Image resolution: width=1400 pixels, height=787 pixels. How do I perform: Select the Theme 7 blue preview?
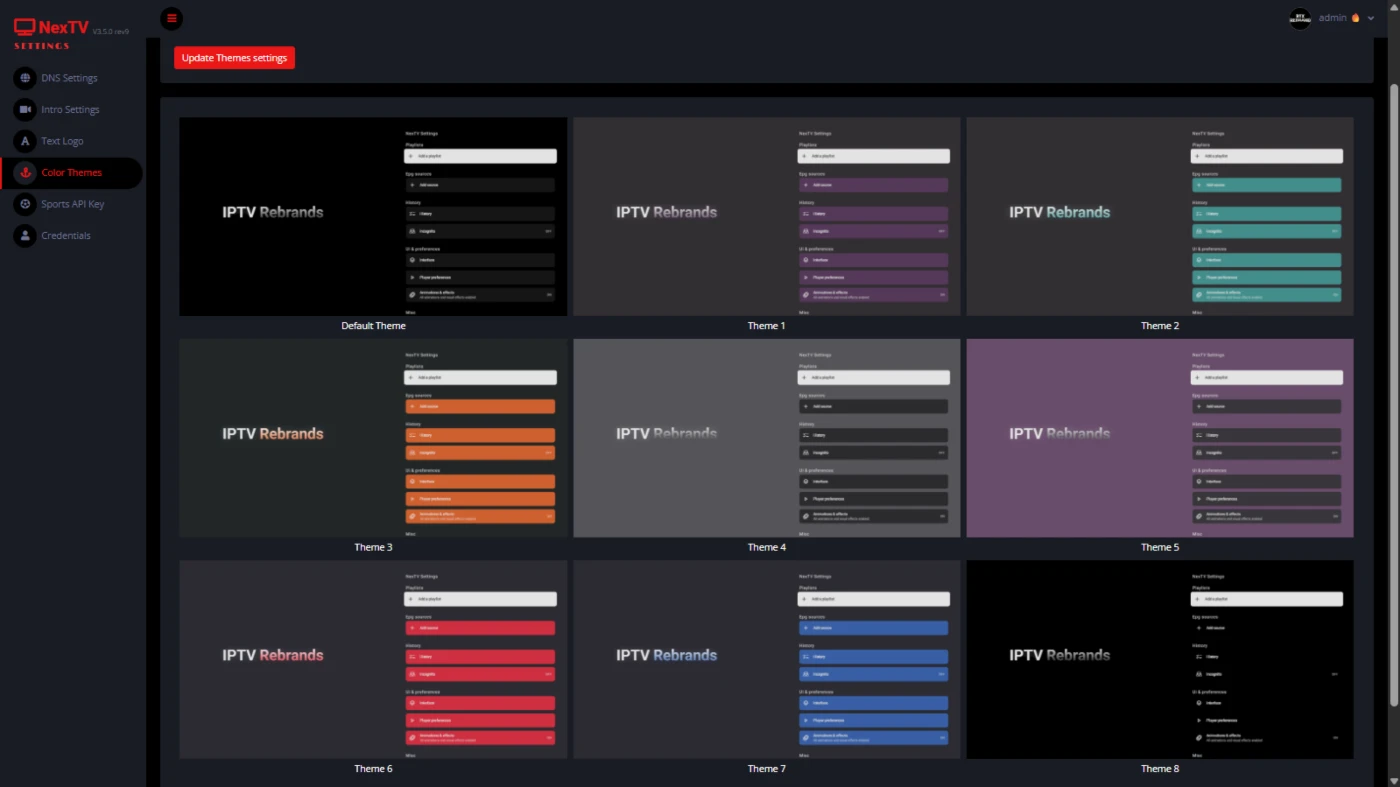(x=767, y=659)
